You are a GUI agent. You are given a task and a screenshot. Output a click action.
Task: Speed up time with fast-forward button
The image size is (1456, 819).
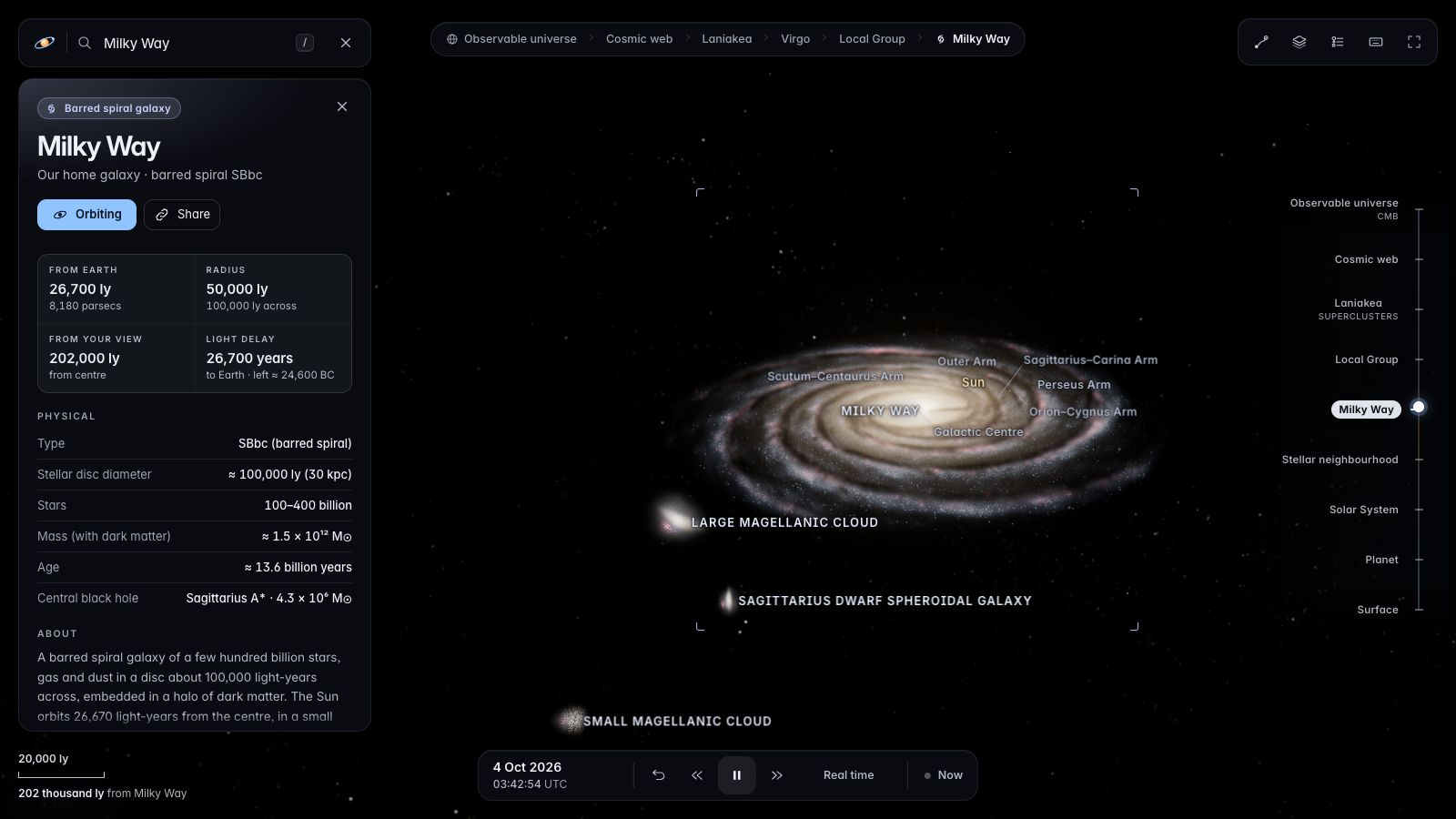click(777, 775)
